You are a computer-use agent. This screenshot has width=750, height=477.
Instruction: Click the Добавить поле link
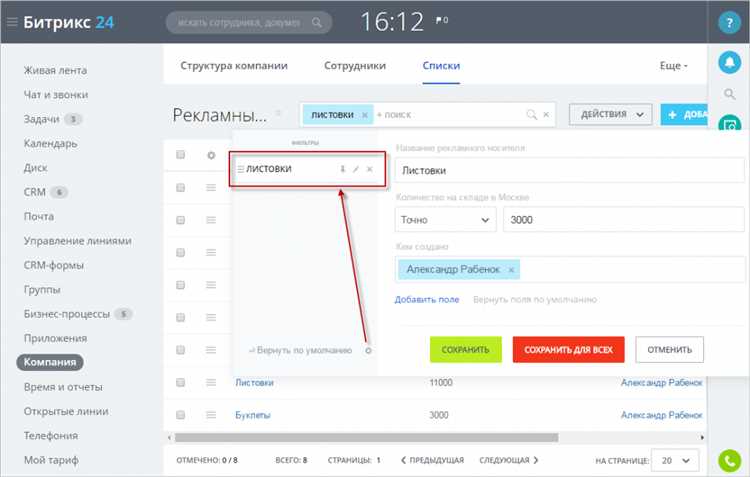coord(427,300)
